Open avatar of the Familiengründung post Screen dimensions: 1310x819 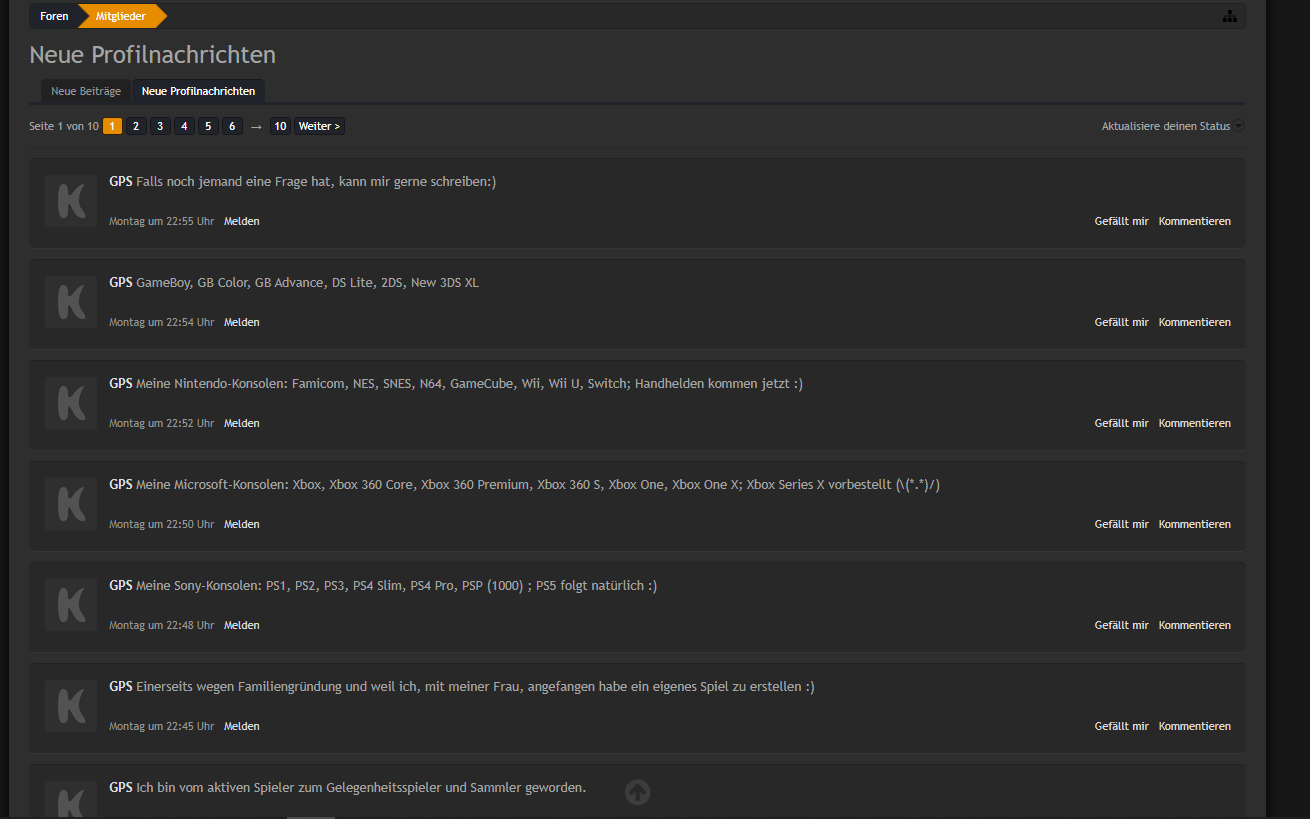click(71, 706)
